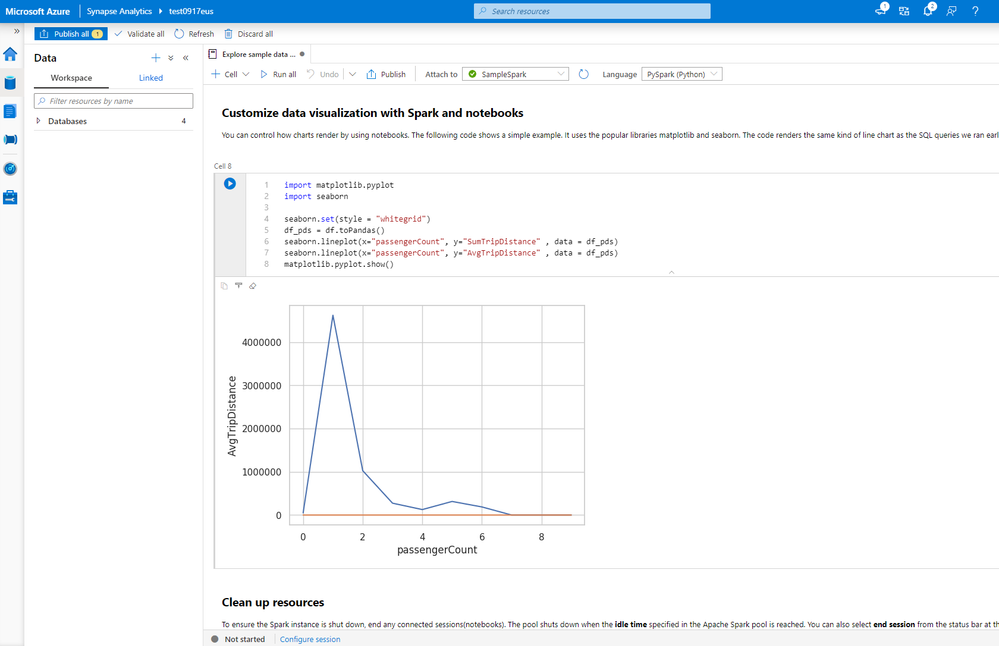
Task: Open the Undo dropdown arrow
Action: pos(352,75)
